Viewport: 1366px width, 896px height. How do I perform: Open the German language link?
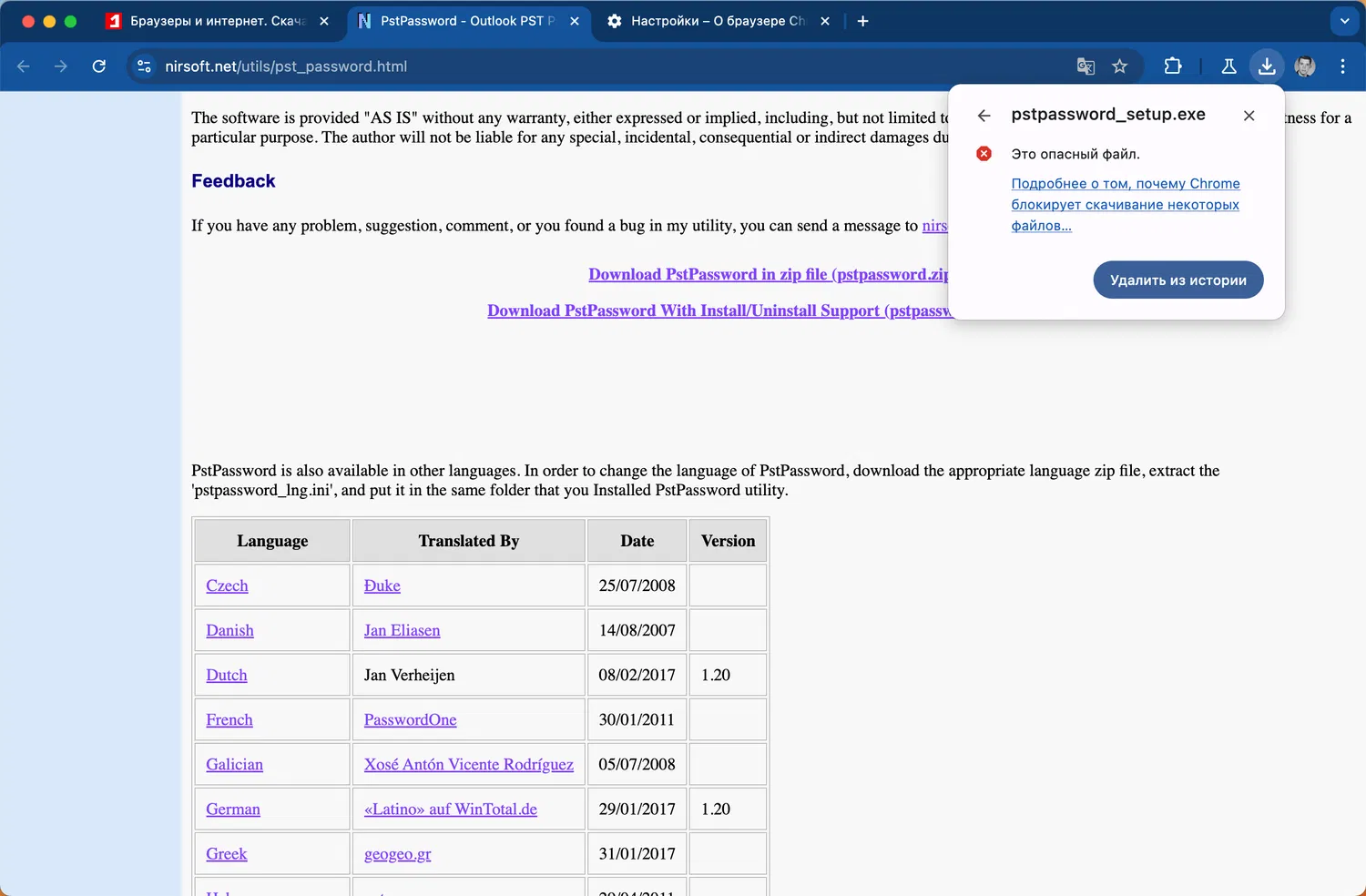[x=233, y=809]
